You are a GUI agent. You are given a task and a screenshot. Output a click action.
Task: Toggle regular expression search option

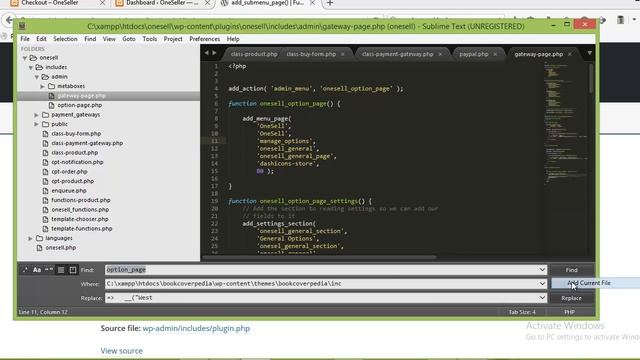point(25,270)
